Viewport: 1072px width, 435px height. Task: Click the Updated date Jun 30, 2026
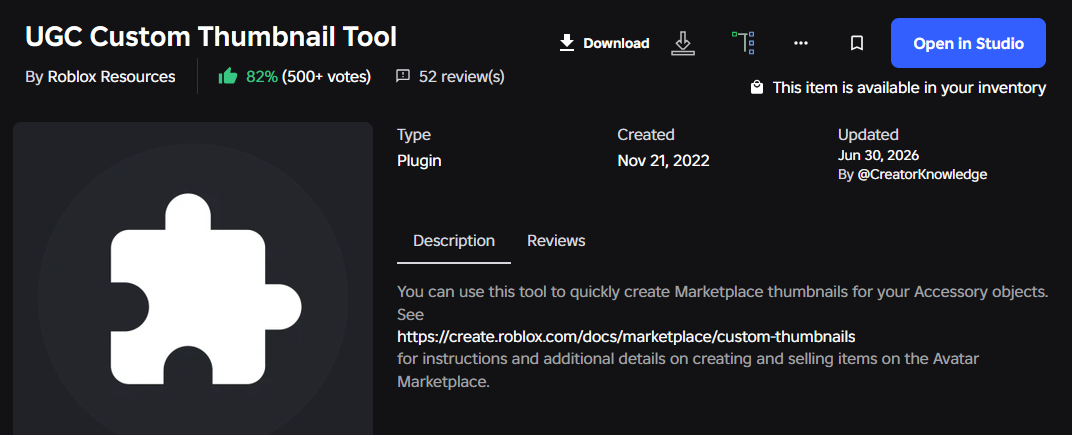click(879, 155)
